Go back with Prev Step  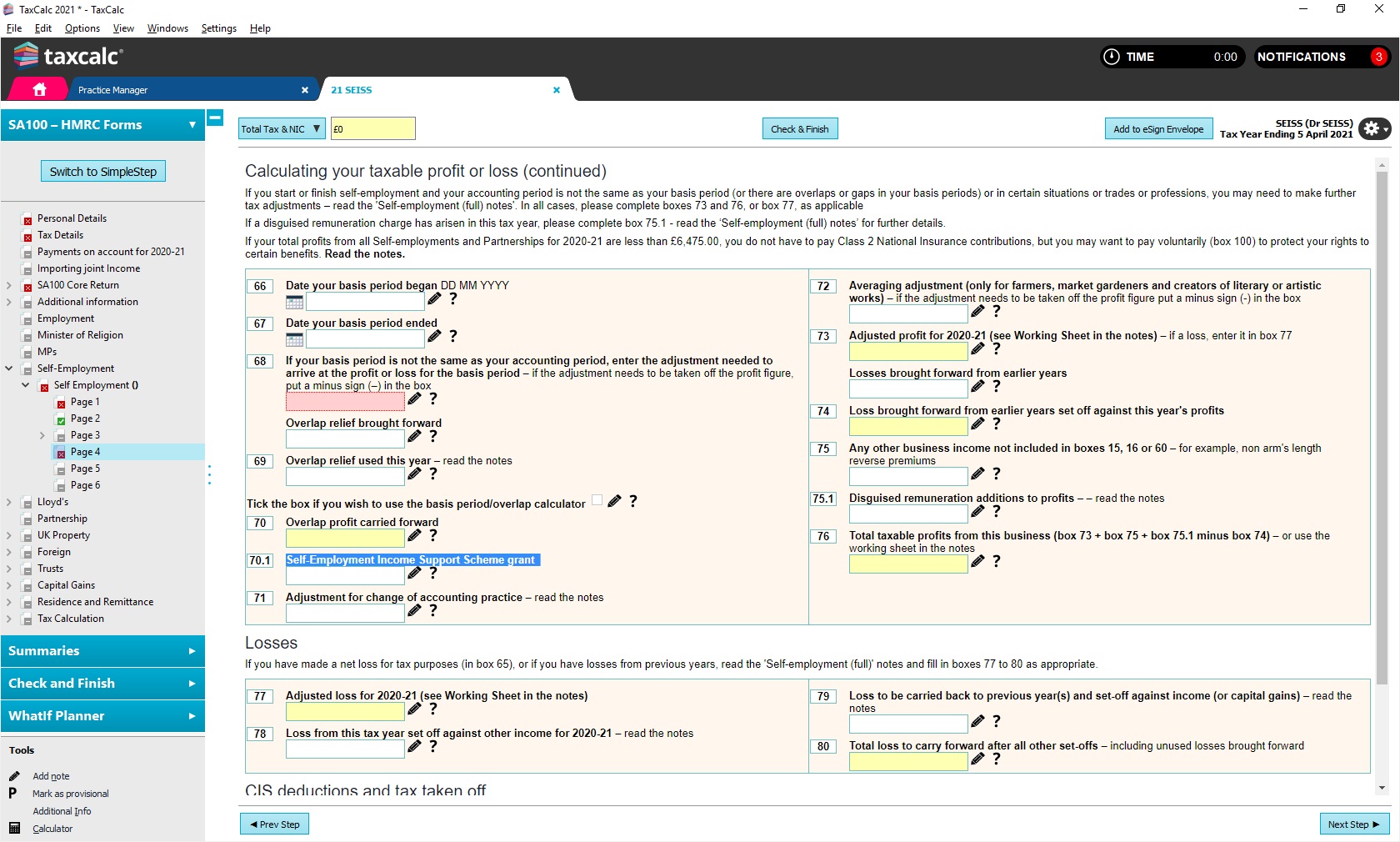(275, 824)
